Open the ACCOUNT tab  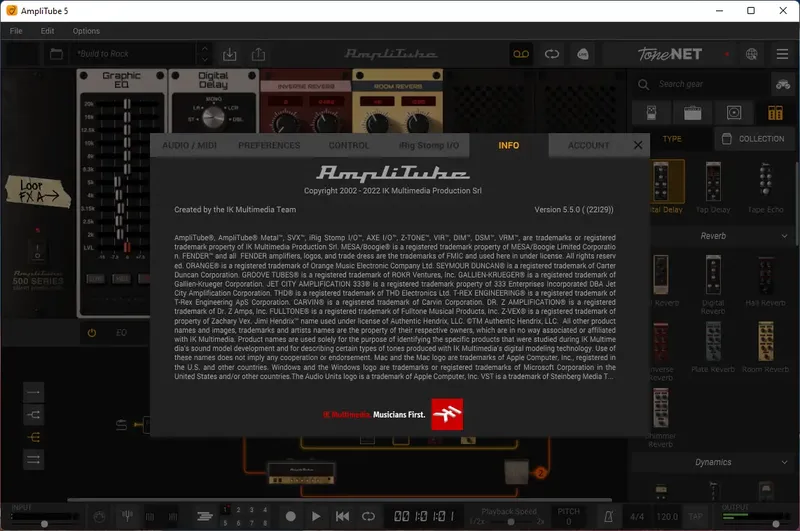[x=588, y=145]
